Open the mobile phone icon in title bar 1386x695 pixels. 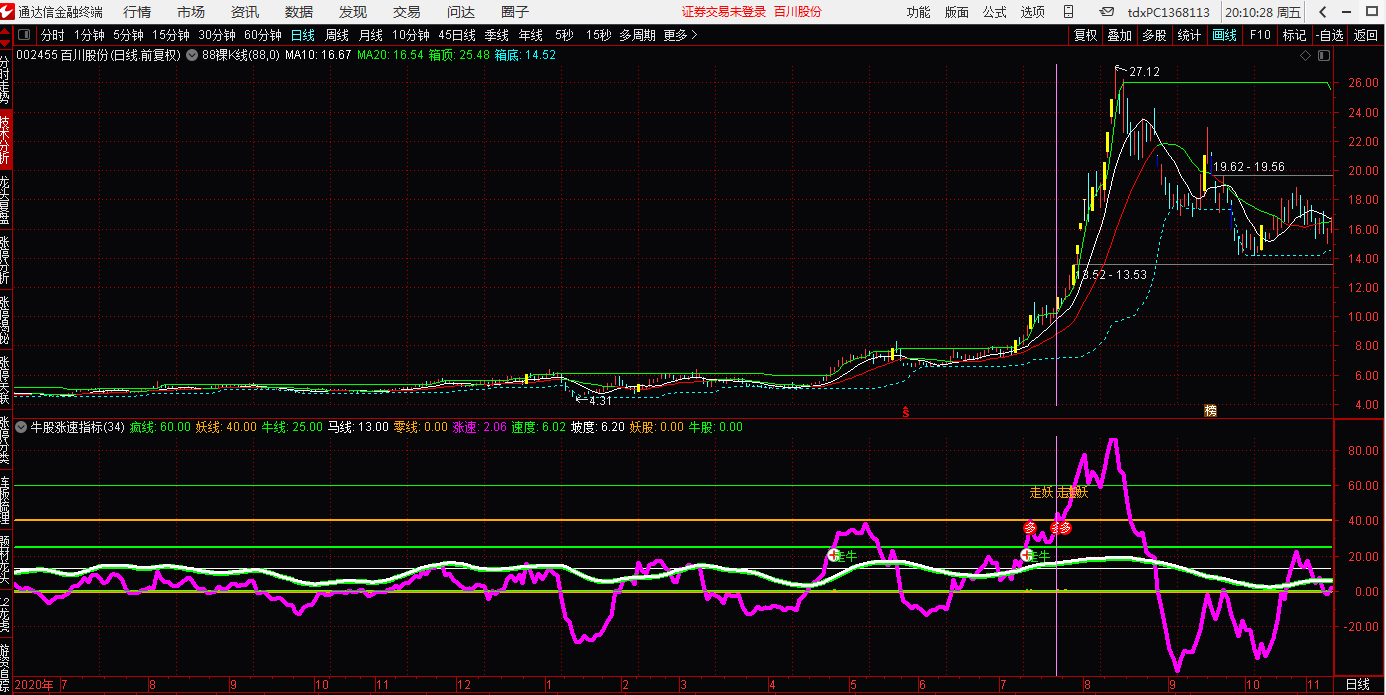1069,12
